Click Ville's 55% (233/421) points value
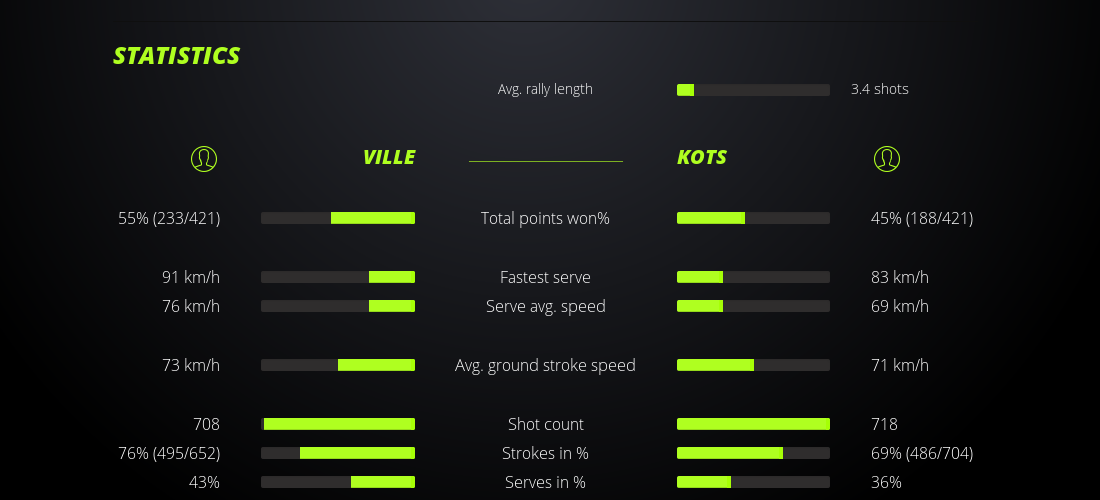 [x=169, y=218]
